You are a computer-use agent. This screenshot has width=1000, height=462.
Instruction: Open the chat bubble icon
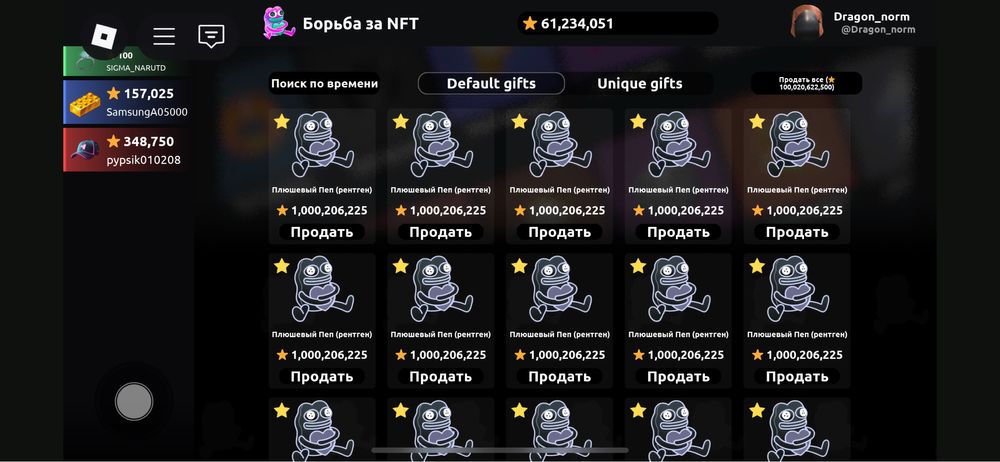(x=211, y=36)
